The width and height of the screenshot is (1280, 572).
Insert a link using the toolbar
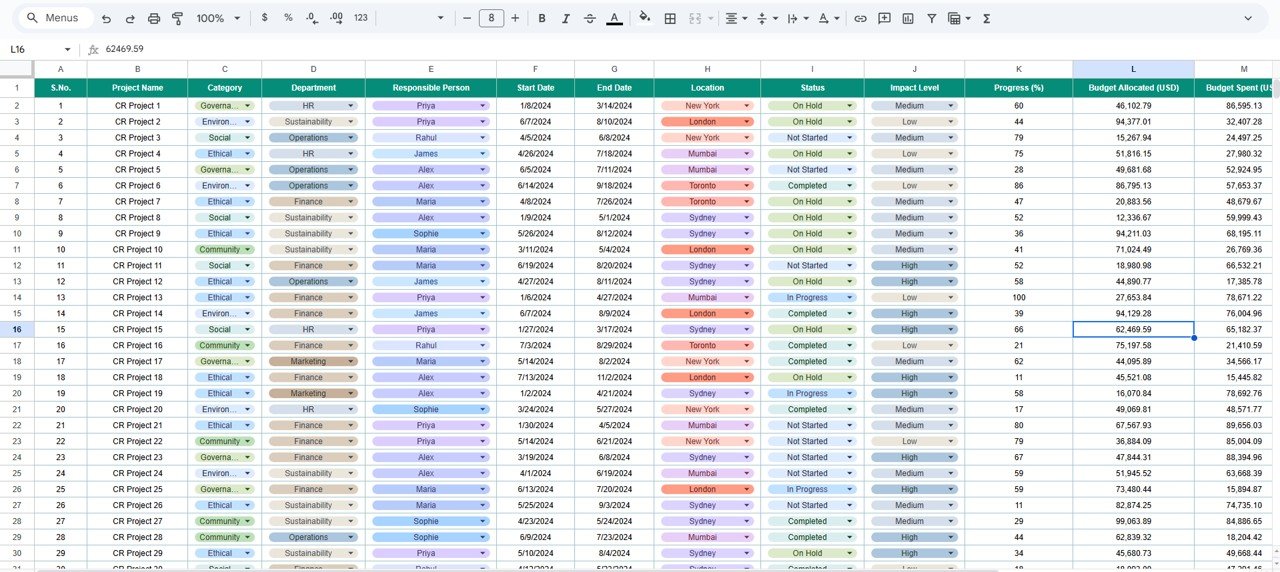coord(860,18)
